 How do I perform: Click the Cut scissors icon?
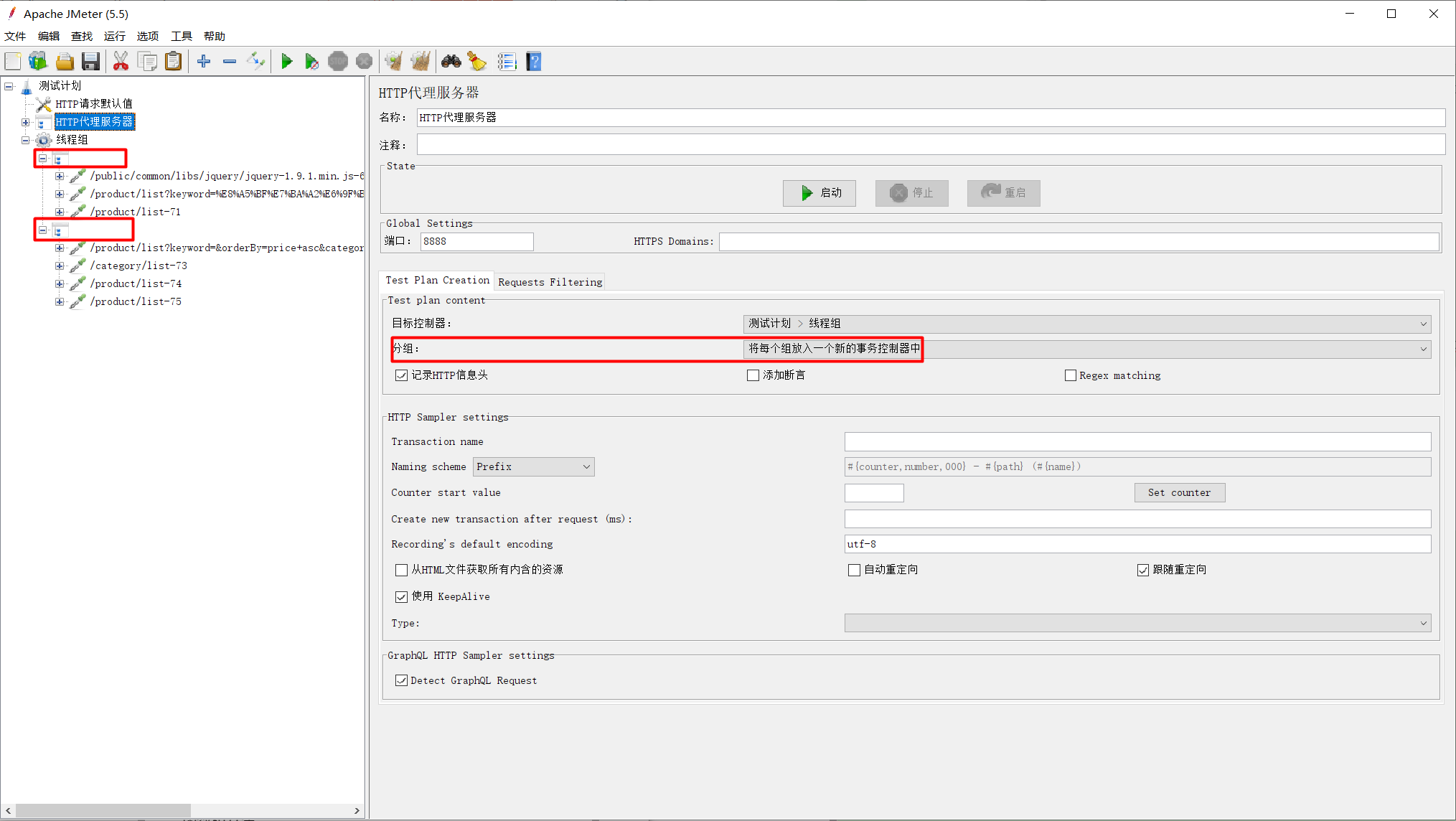121,62
